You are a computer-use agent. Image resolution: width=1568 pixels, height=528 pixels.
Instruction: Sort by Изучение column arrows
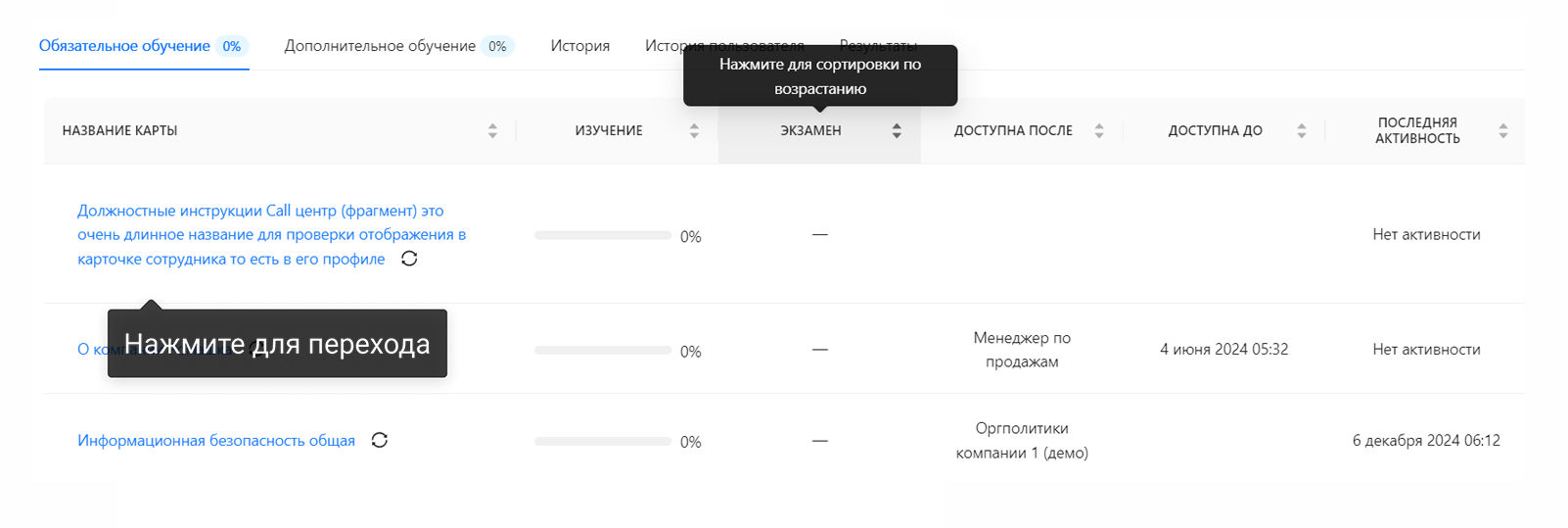pyautogui.click(x=694, y=130)
